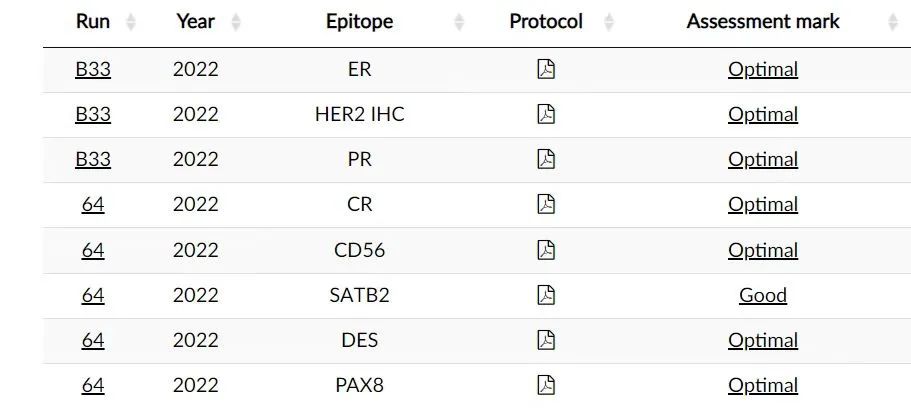The image size is (911, 408).
Task: Sort the table by Year column
Action: point(195,21)
